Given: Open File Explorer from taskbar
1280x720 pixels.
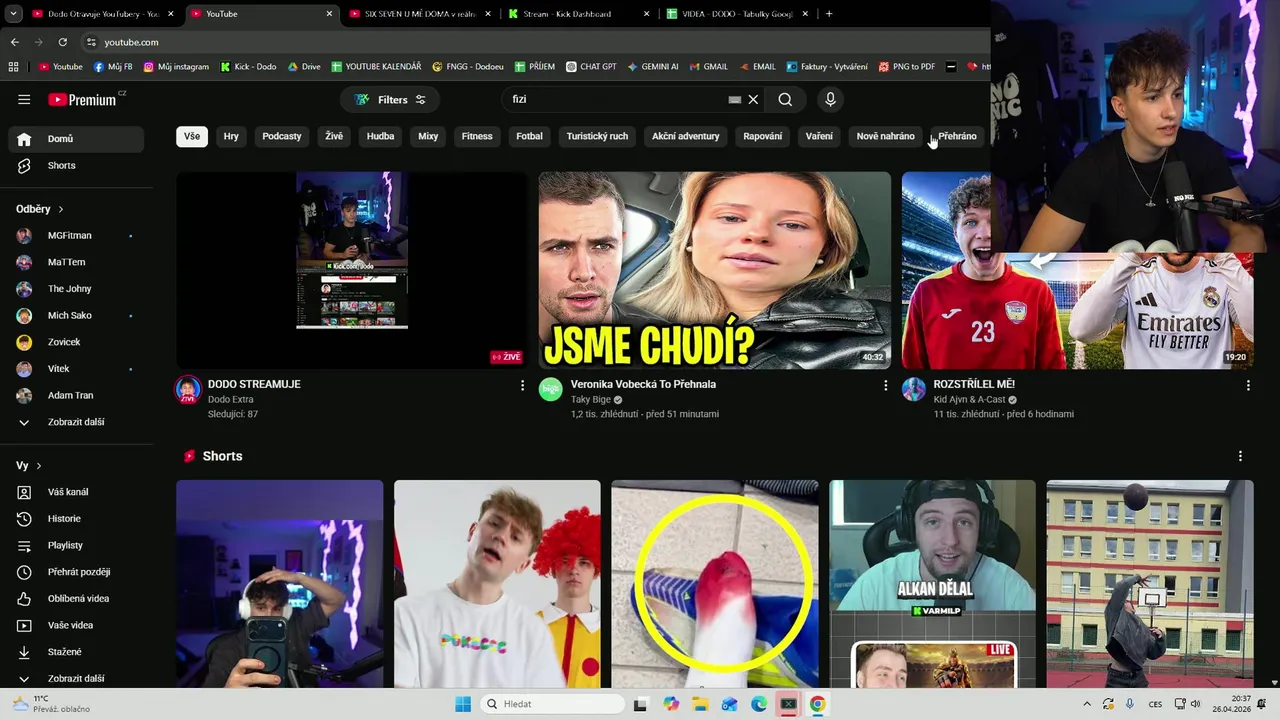Looking at the screenshot, I should pos(700,704).
